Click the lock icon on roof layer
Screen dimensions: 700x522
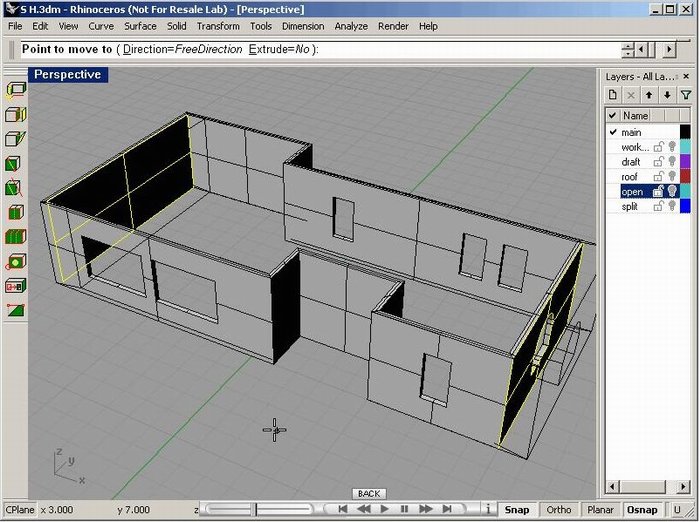tap(660, 177)
